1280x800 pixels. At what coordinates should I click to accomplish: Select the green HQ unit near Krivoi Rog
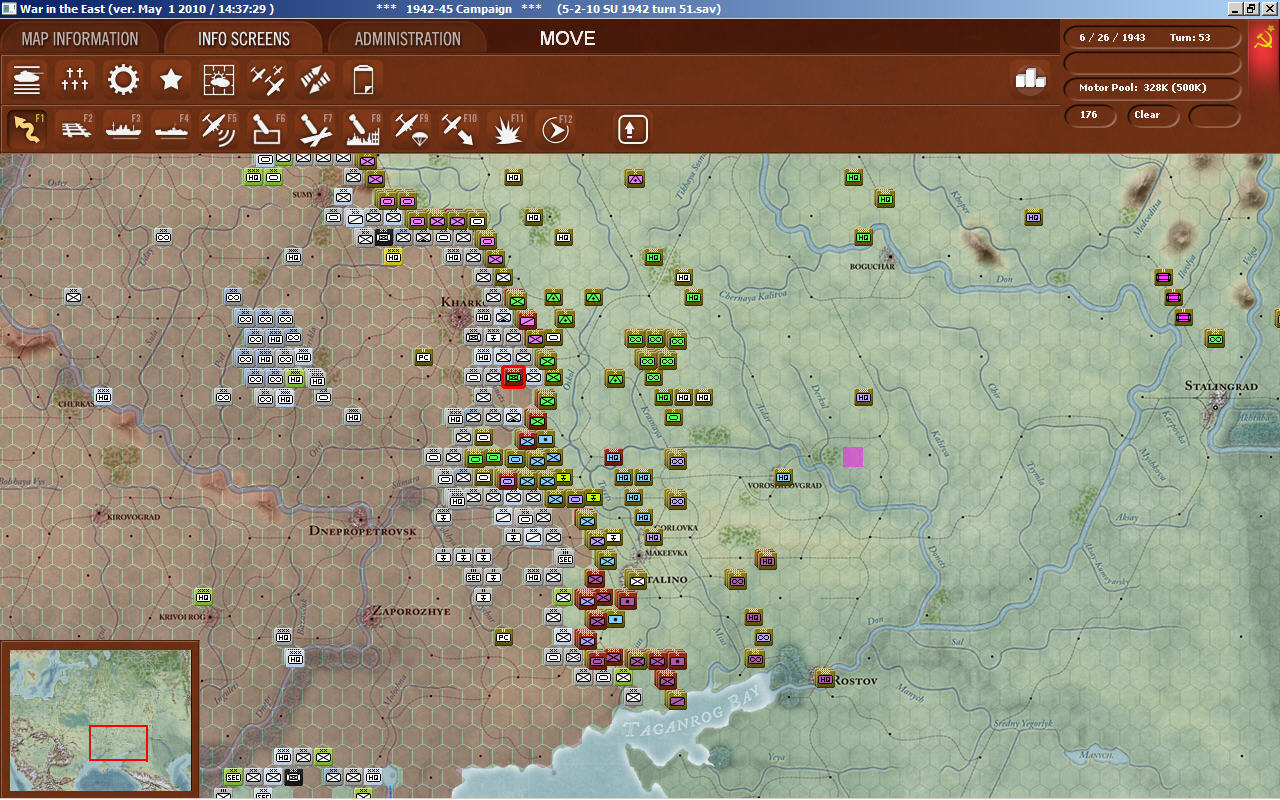pyautogui.click(x=203, y=597)
